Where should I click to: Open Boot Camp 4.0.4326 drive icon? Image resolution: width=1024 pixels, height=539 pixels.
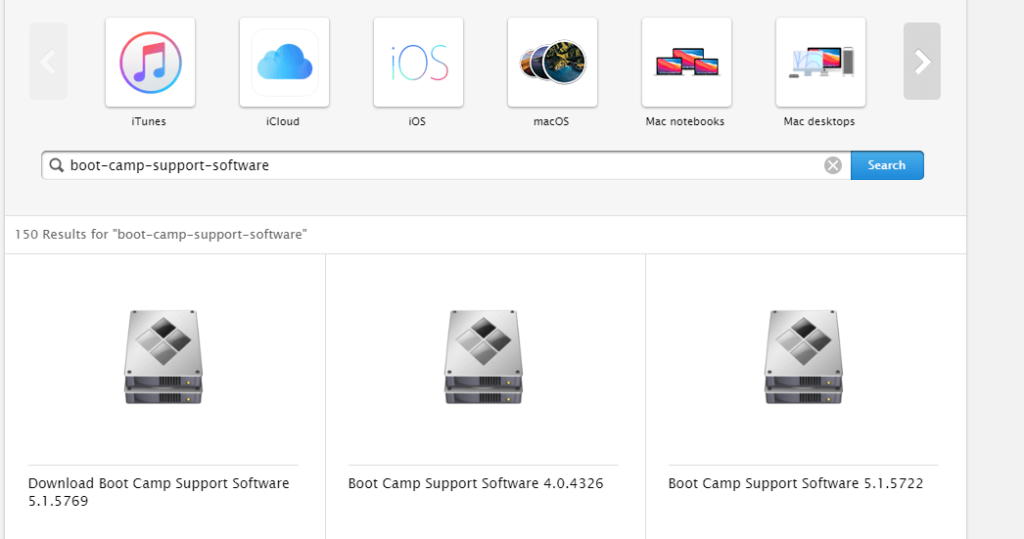coord(483,357)
